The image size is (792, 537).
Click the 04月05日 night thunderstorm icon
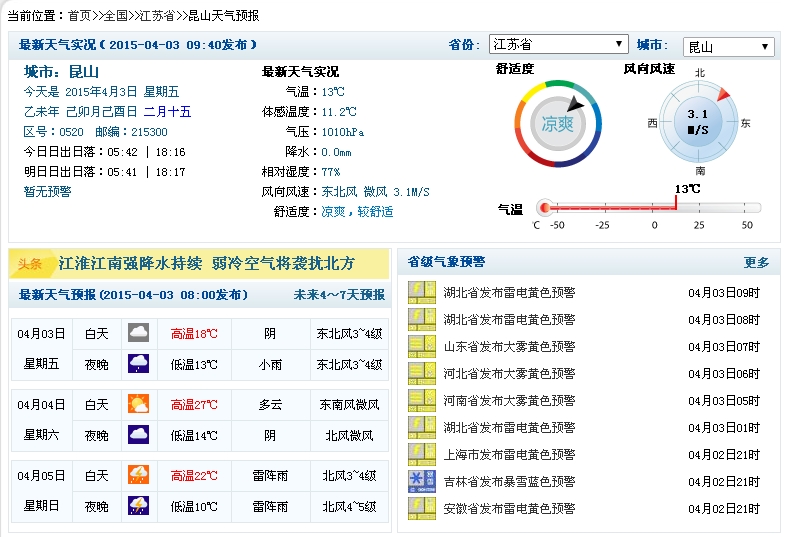[138, 506]
